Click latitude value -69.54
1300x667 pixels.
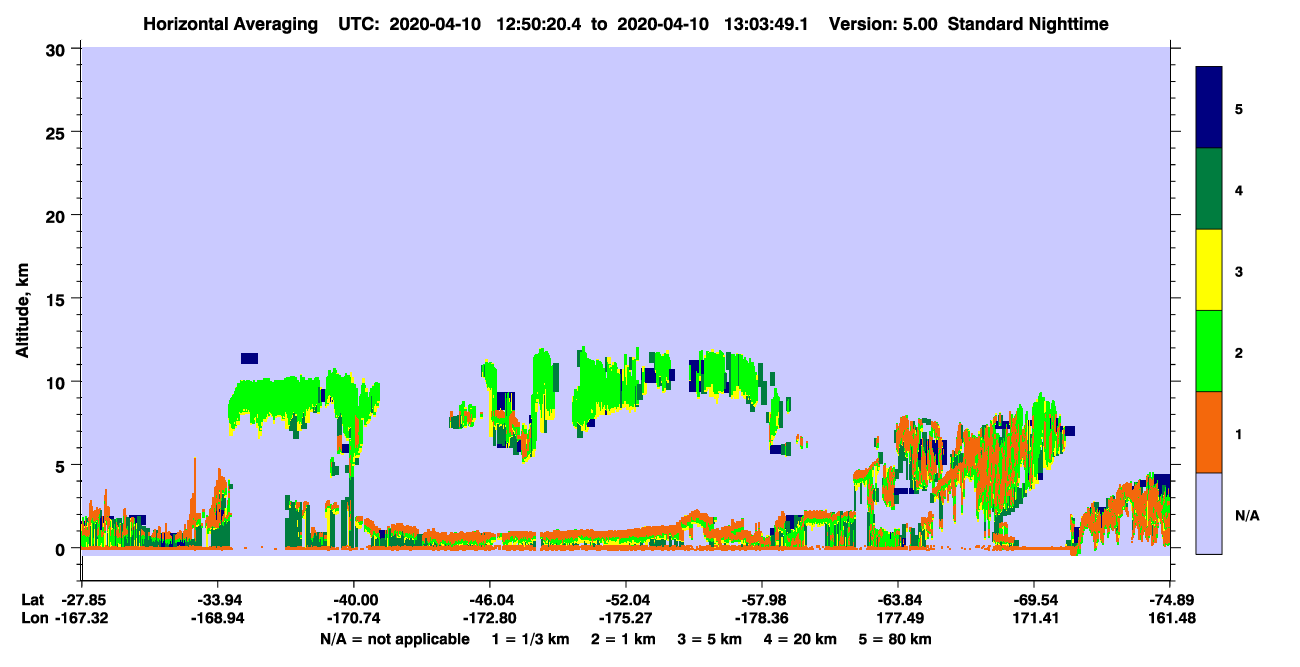click(1034, 600)
